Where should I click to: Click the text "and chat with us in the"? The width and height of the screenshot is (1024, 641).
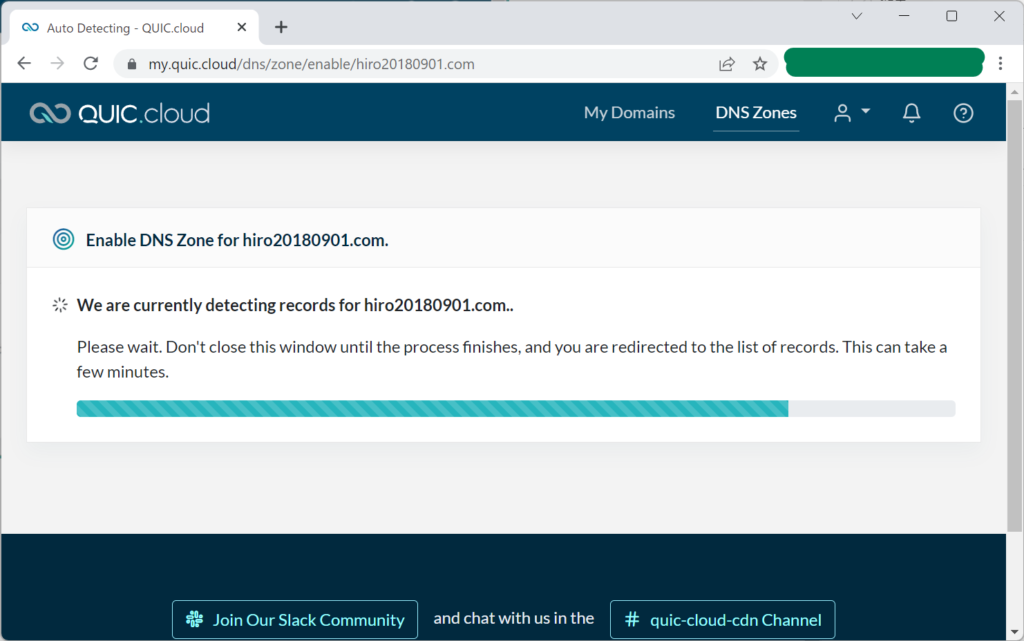(513, 618)
